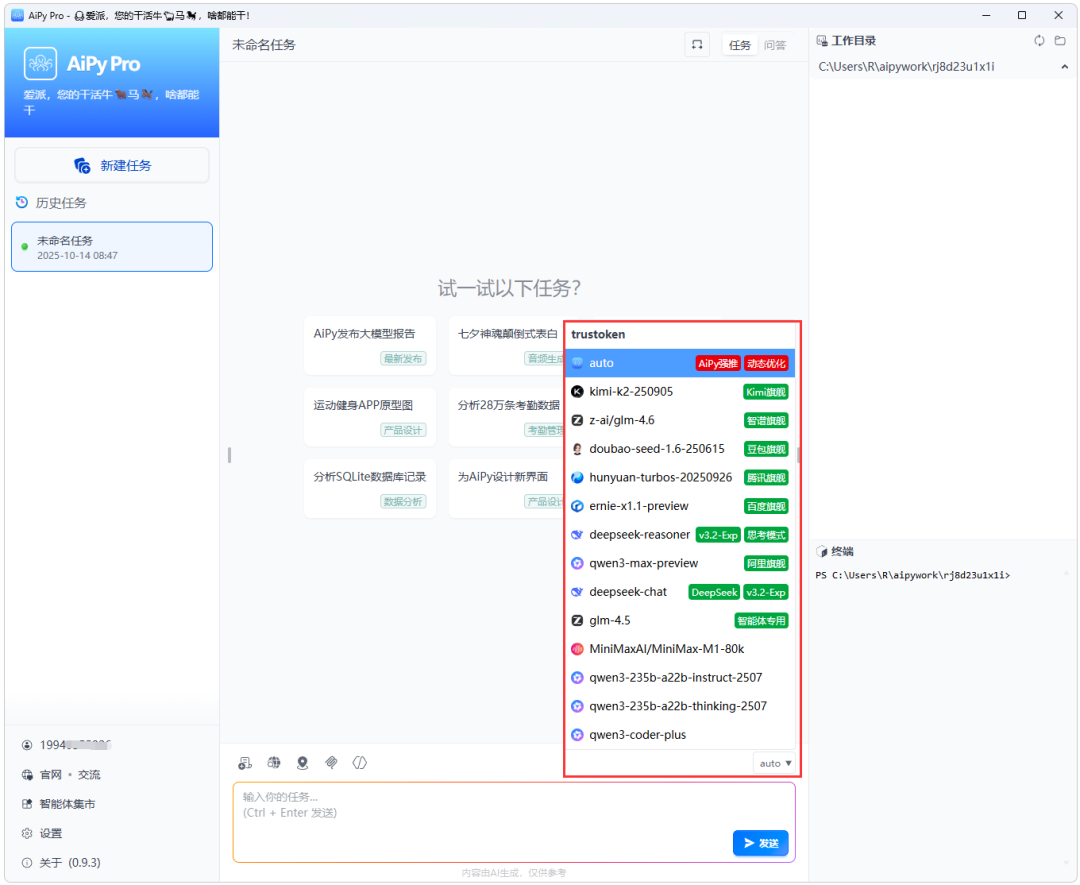Click the location pin icon
1080x885 pixels.
[x=302, y=762]
